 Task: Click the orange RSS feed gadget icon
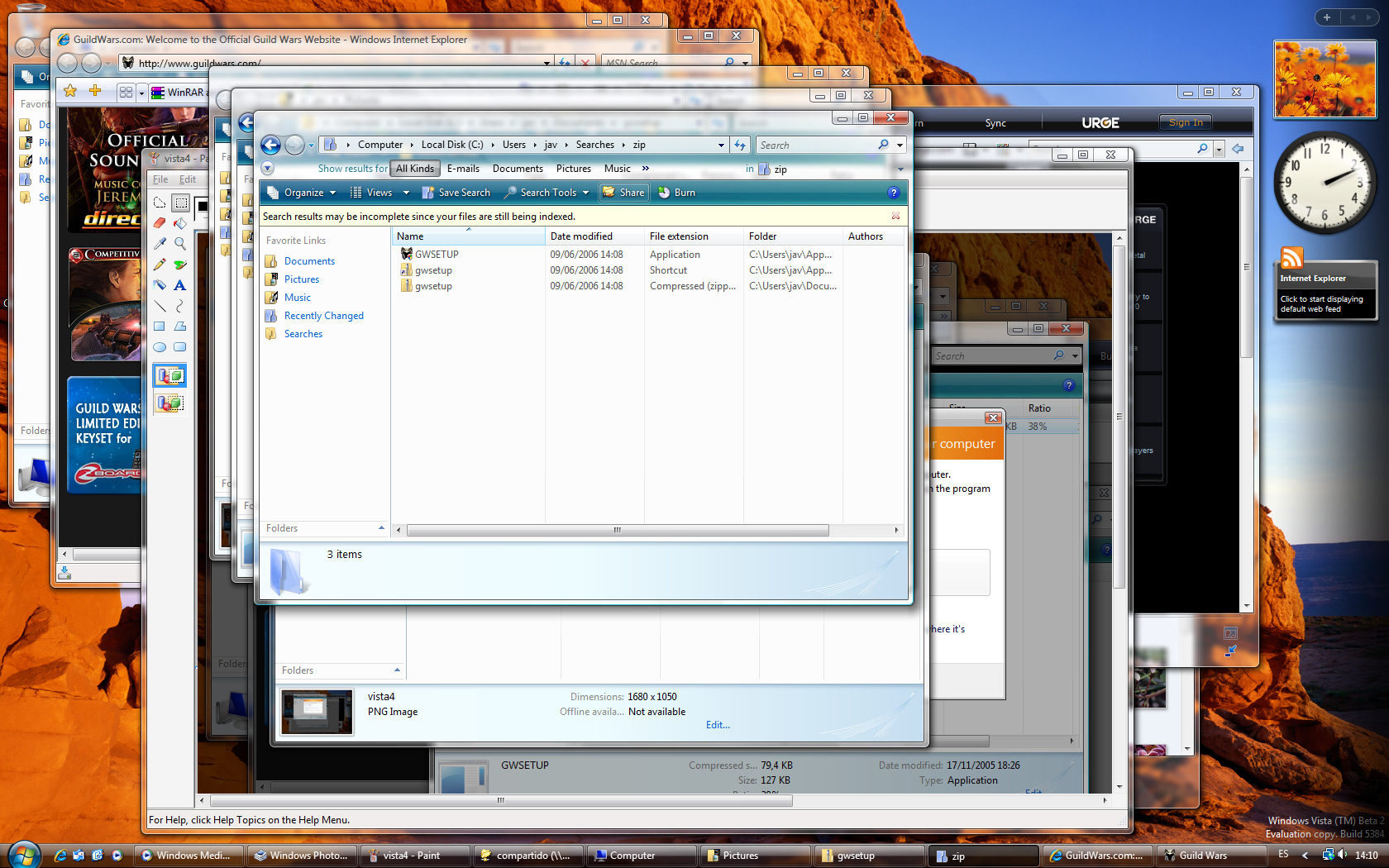pyautogui.click(x=1291, y=257)
